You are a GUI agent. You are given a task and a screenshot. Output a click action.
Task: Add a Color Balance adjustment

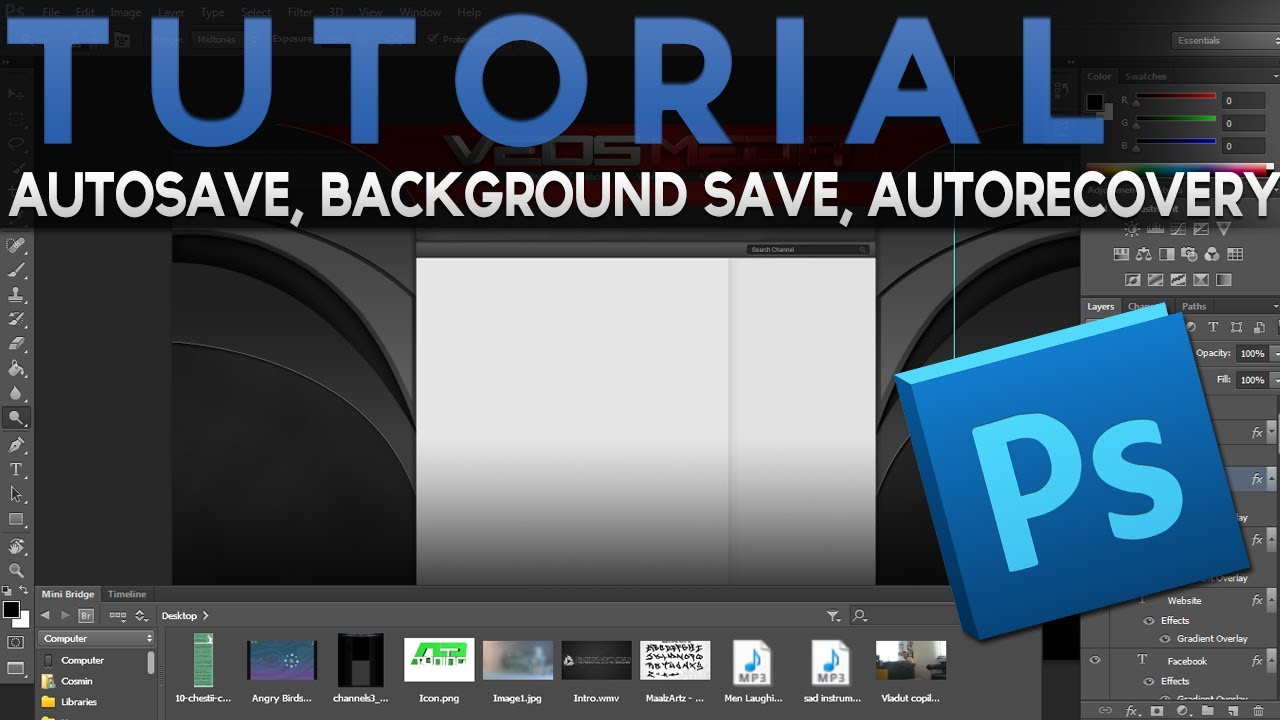pos(1144,255)
